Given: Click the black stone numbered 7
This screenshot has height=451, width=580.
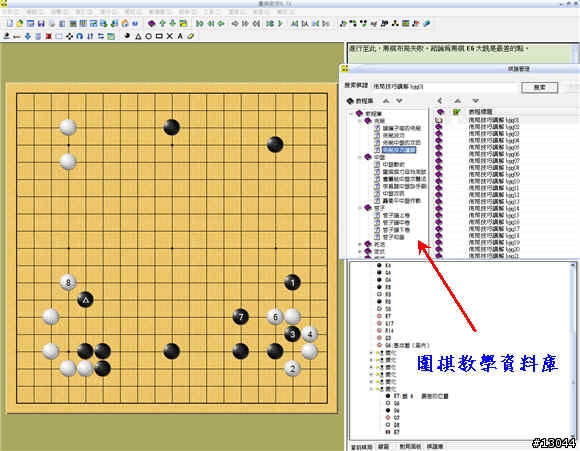Looking at the screenshot, I should (x=241, y=317).
